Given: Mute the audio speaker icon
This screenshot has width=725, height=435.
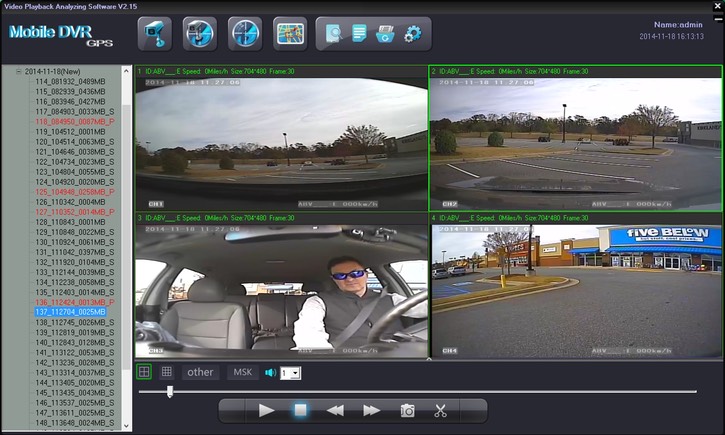Looking at the screenshot, I should point(270,373).
